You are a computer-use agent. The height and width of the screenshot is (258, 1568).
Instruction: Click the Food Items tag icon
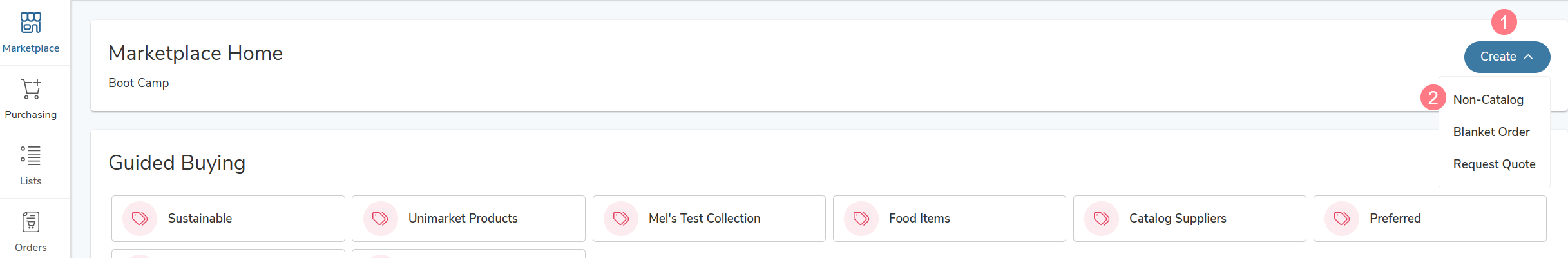point(861,219)
